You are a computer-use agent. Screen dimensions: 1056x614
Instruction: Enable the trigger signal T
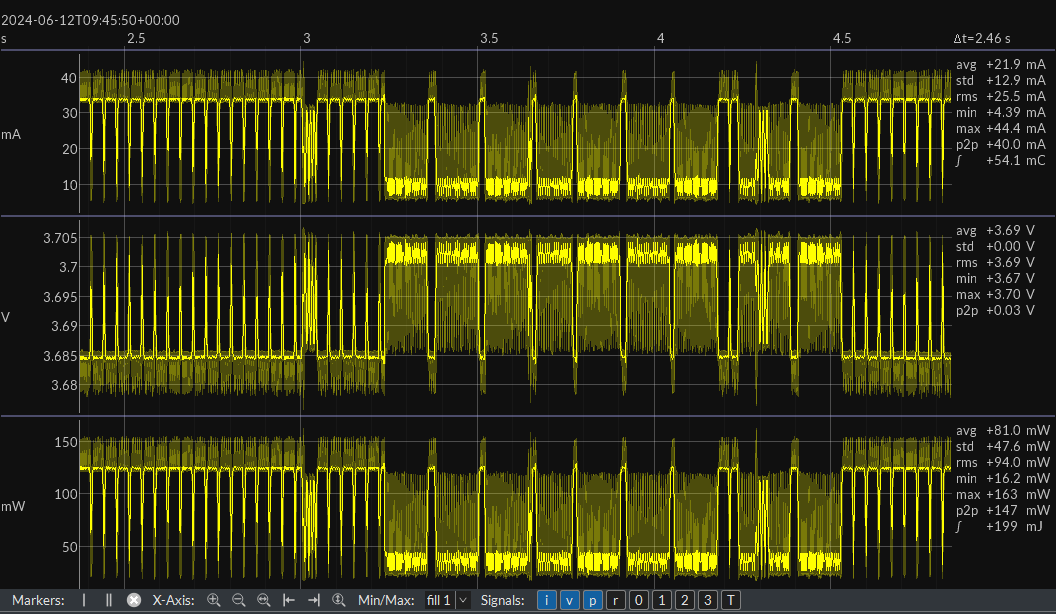tap(731, 600)
